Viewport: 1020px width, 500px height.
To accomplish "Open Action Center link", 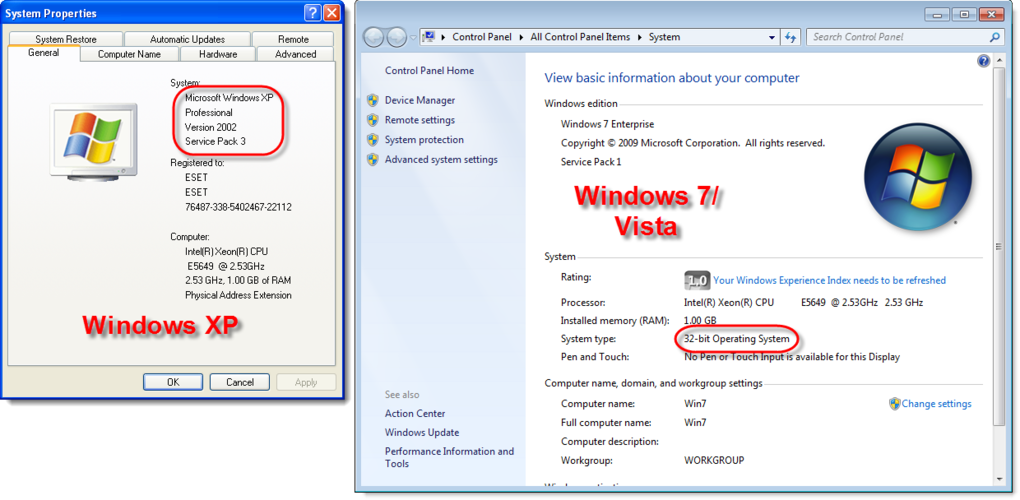I will pos(415,414).
